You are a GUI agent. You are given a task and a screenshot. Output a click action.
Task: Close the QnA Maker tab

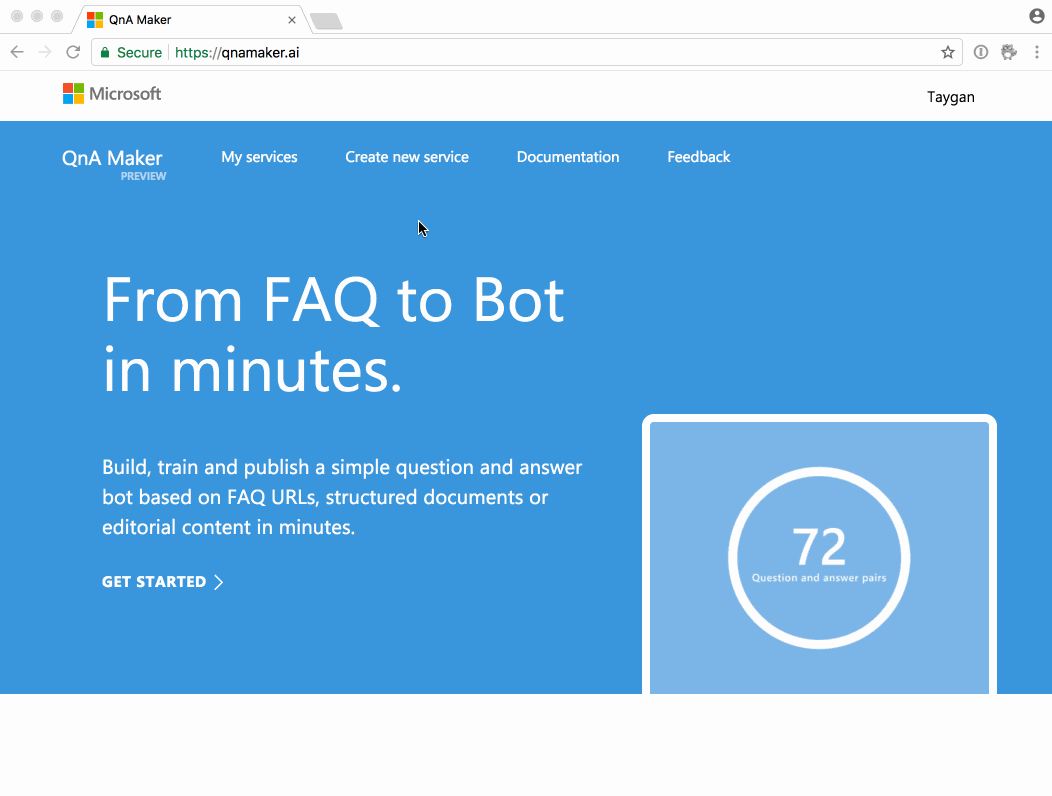point(292,20)
